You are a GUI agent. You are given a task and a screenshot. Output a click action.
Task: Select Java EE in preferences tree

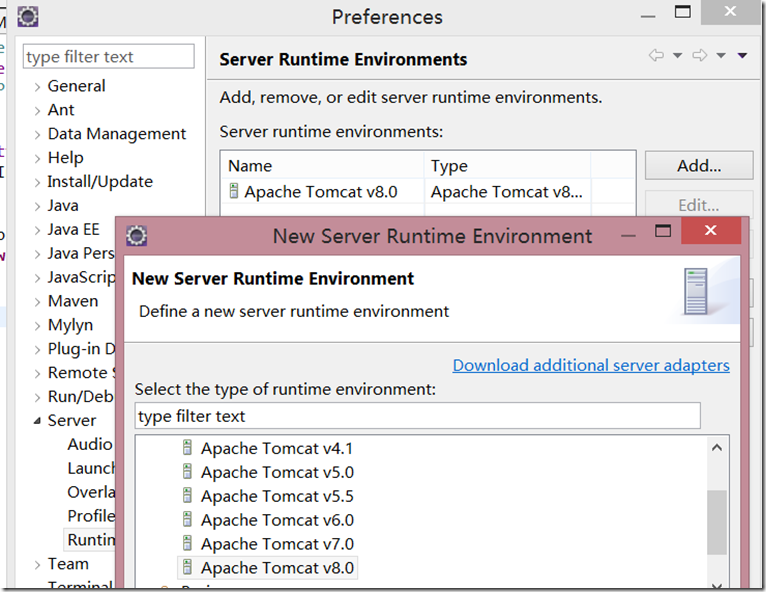(73, 230)
